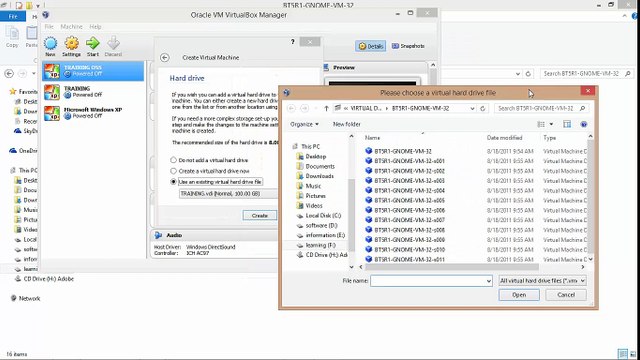The height and width of the screenshot is (360, 640).
Task: Open the TRAINING.vdi hard drive dropdown
Action: (x=229, y=193)
